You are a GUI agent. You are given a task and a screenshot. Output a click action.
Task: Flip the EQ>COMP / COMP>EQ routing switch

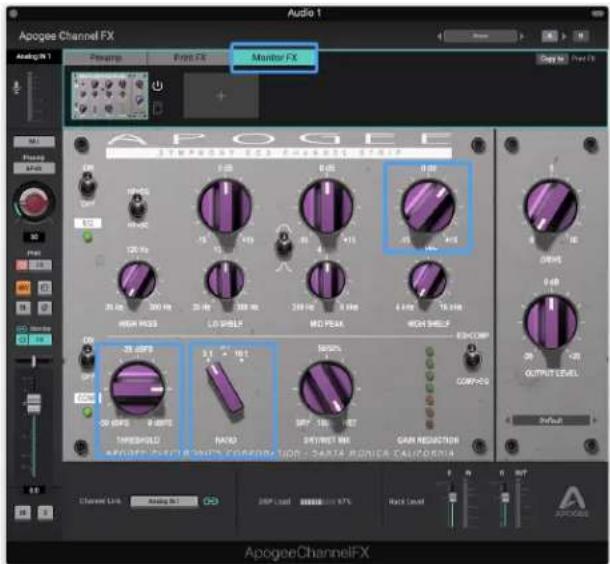point(472,358)
